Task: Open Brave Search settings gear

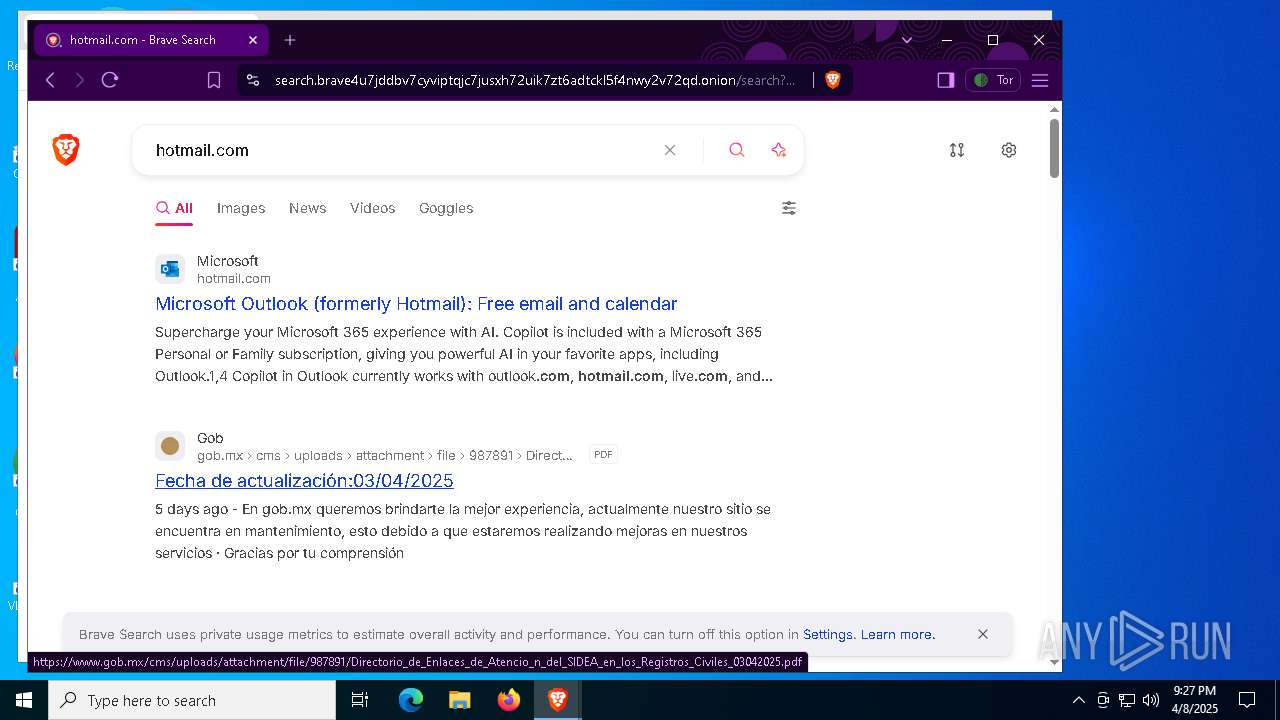Action: (x=1009, y=150)
